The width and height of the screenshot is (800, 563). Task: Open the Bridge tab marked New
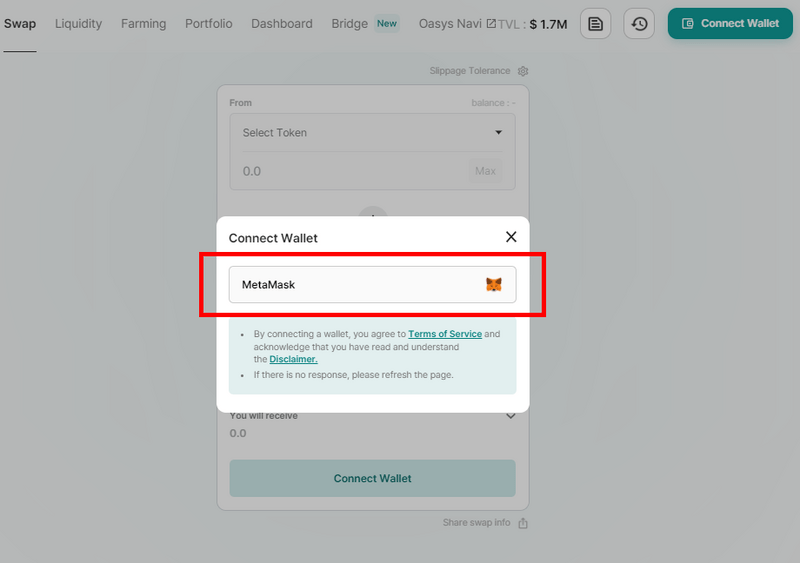pos(350,24)
